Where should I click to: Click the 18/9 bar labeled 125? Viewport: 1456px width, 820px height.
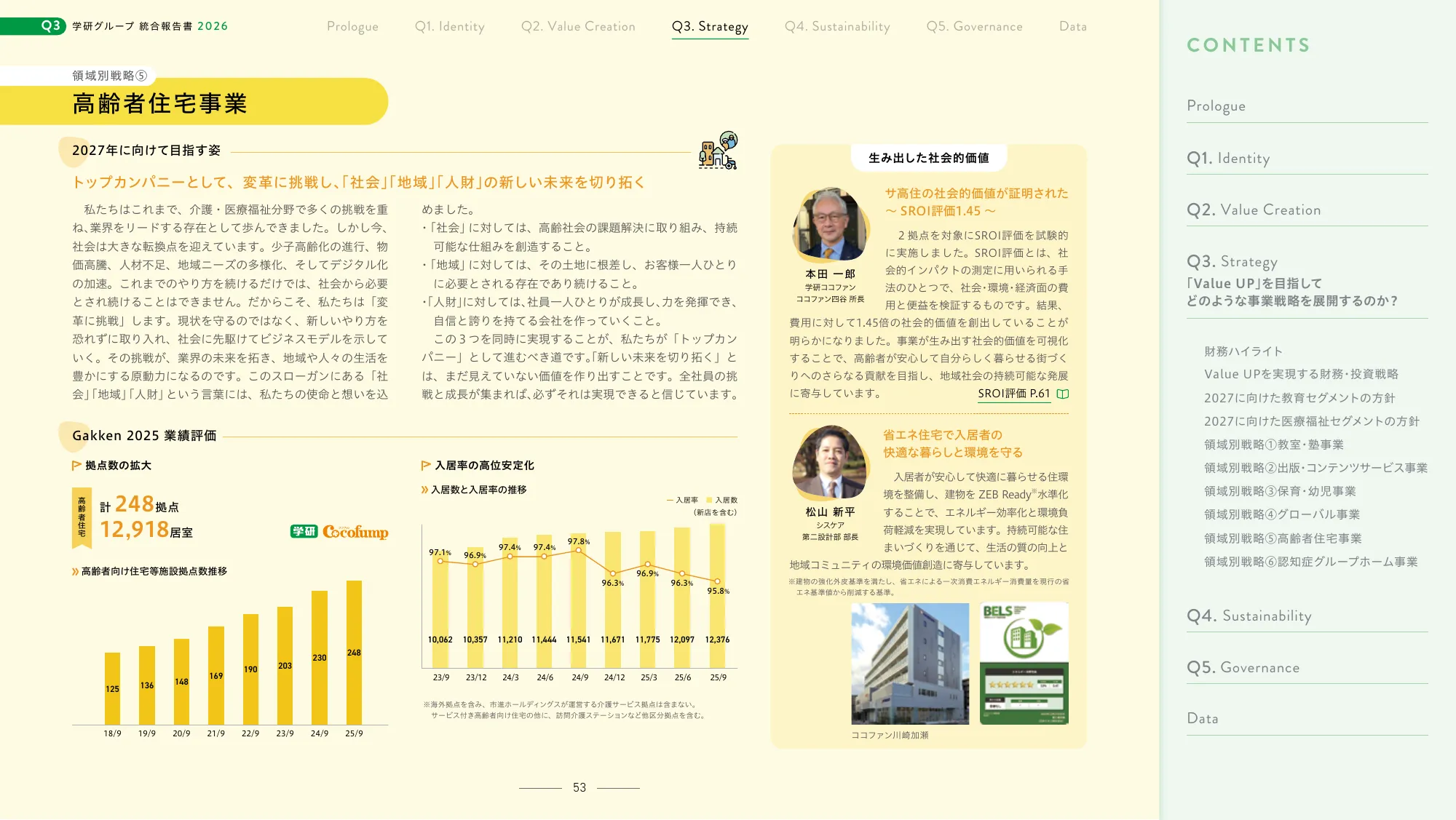click(112, 688)
